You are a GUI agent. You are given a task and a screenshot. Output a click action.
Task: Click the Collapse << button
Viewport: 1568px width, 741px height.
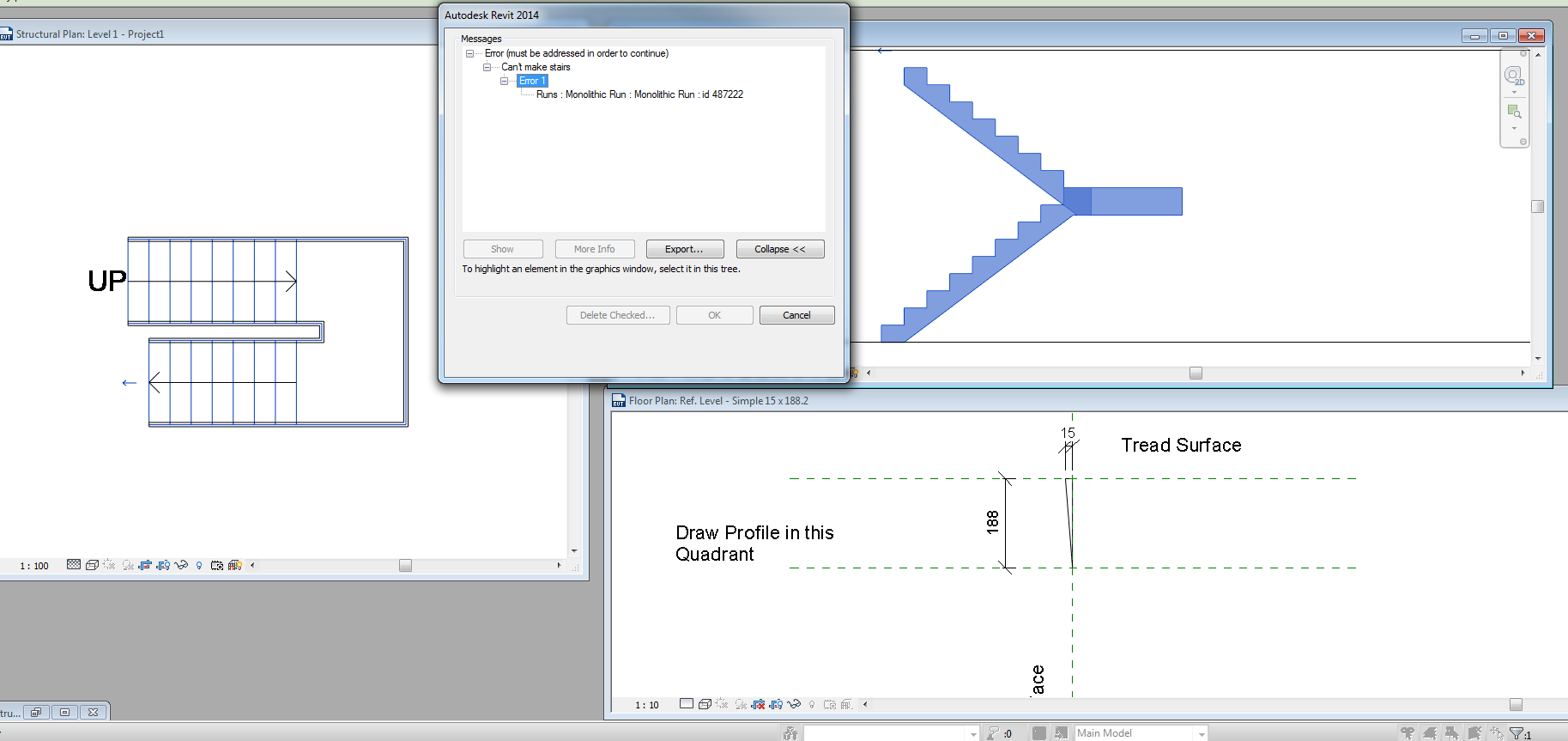780,249
